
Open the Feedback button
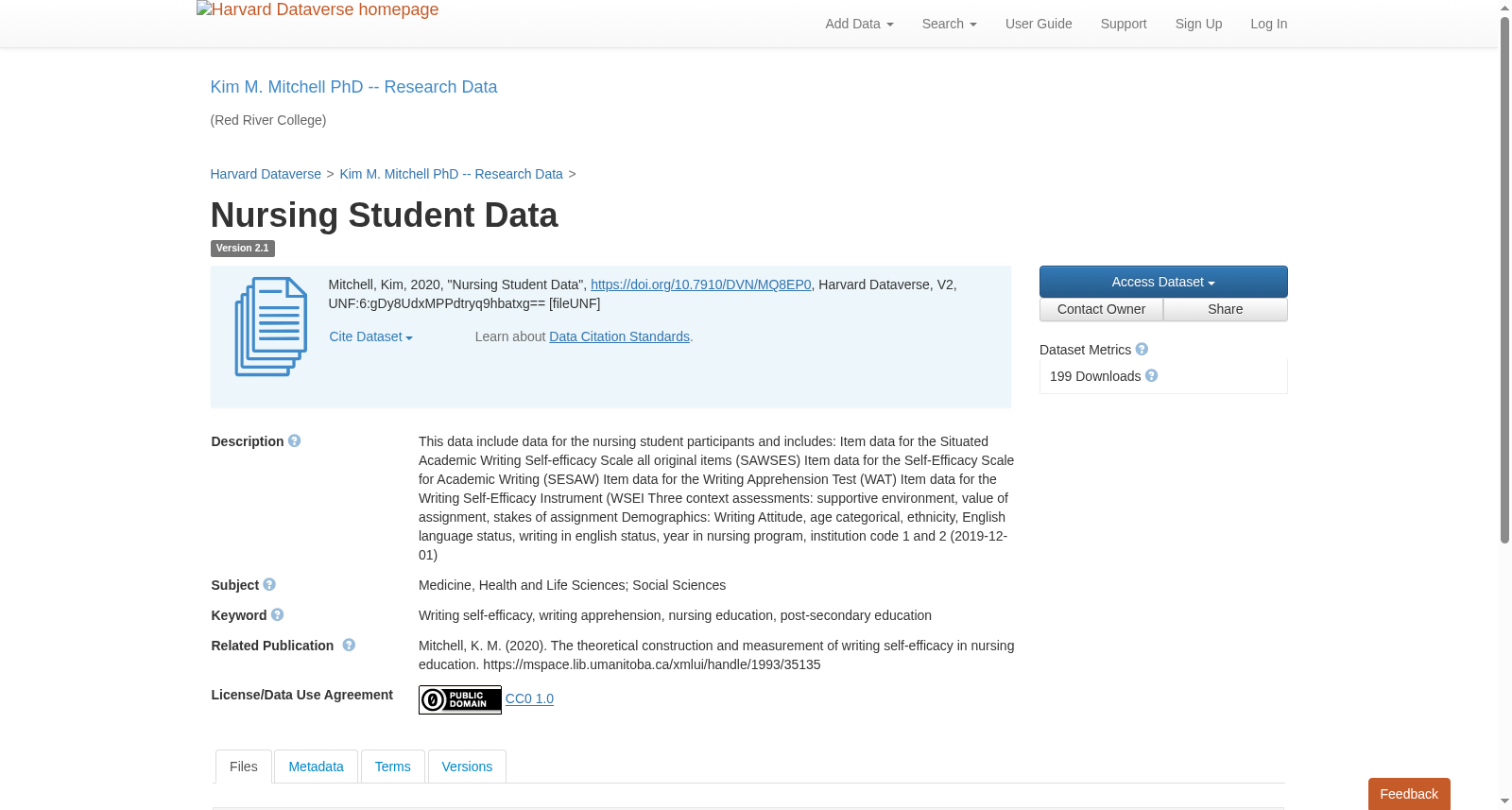click(1409, 794)
